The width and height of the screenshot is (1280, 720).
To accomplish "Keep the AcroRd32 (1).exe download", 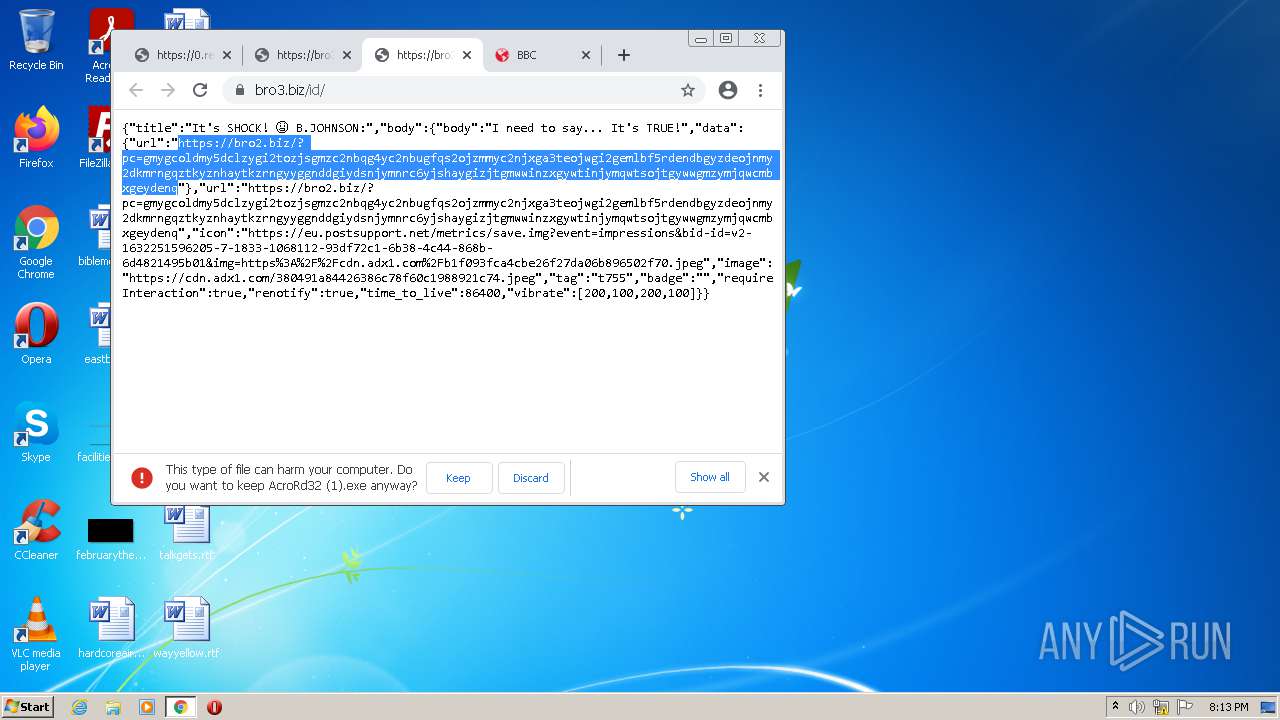I will pos(459,478).
